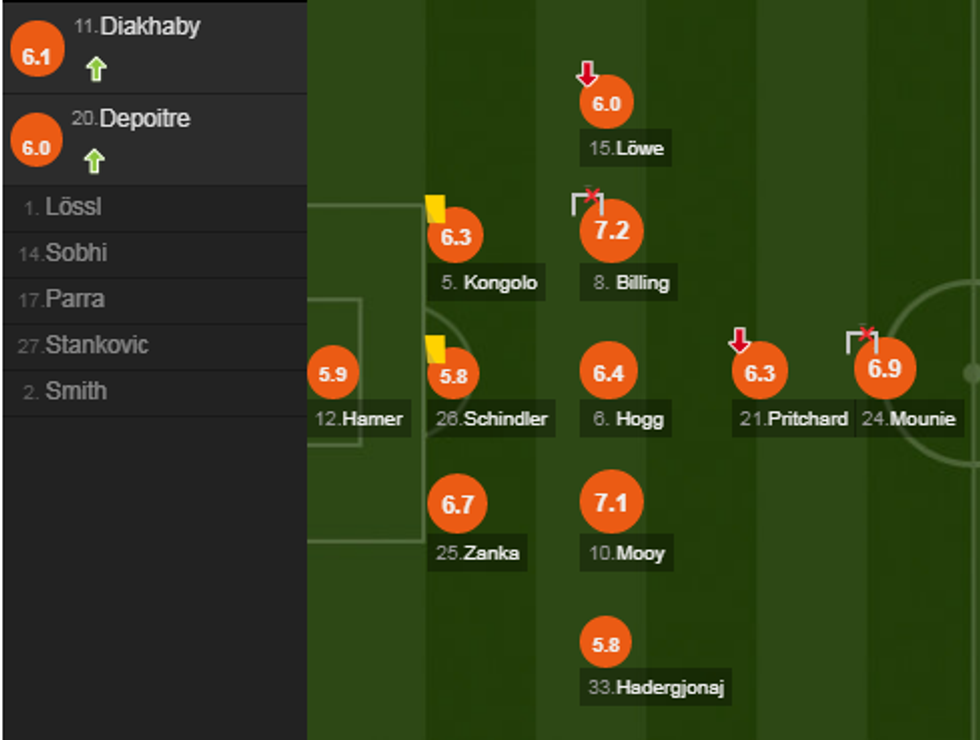Click Löwe's red substituted-off arrow
The image size is (980, 740).
(x=587, y=74)
